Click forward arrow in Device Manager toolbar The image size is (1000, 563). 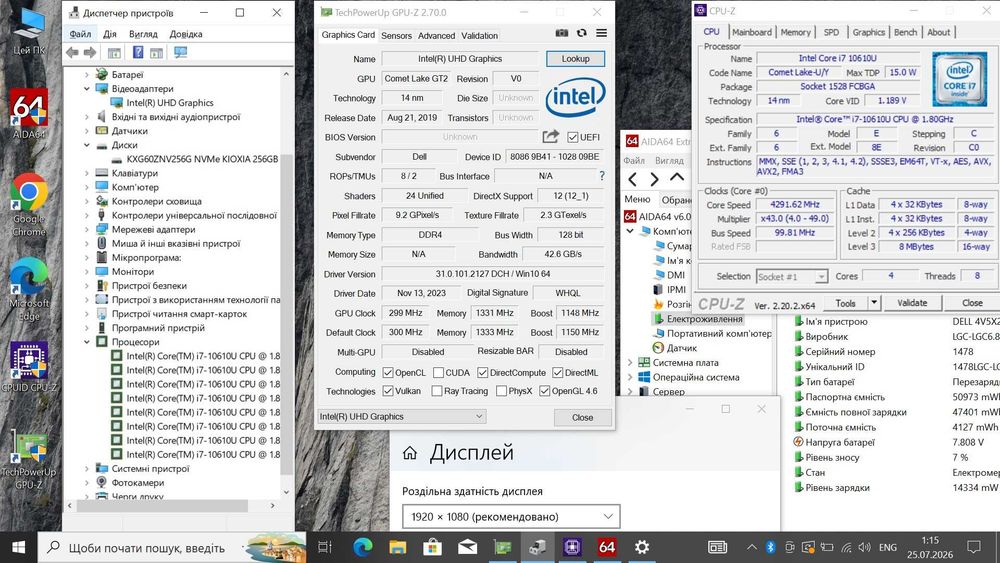[x=90, y=53]
